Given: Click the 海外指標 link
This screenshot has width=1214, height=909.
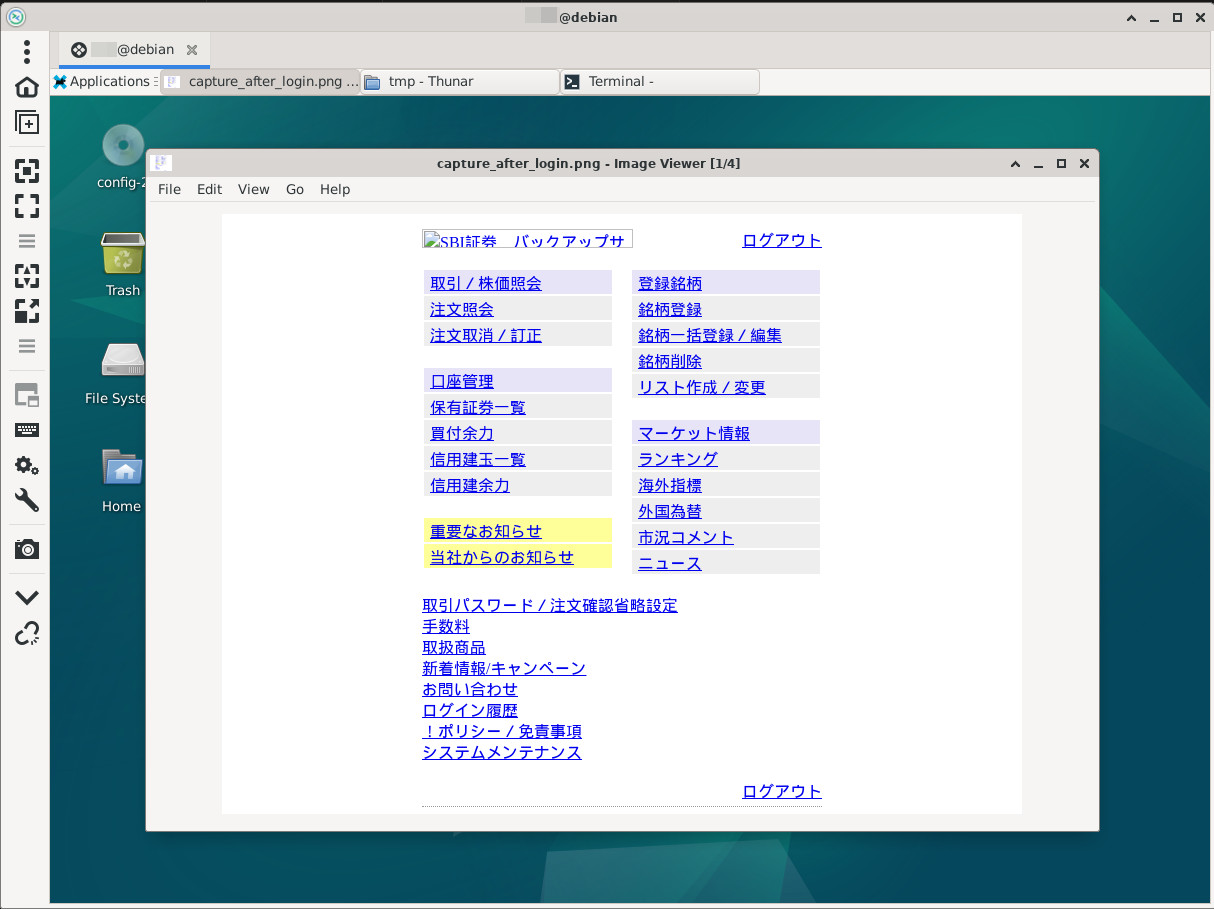Looking at the screenshot, I should click(670, 485).
